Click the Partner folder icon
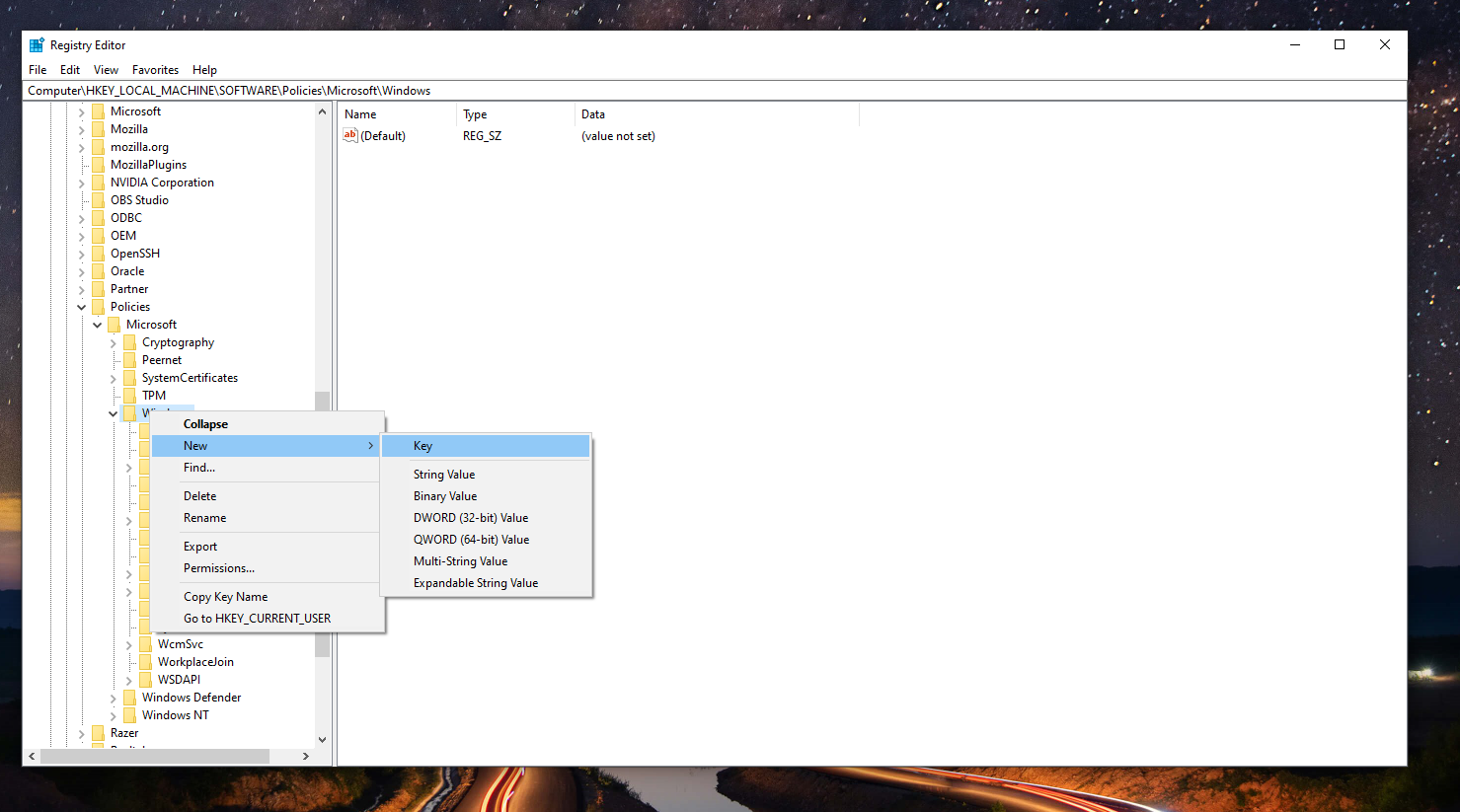1460x812 pixels. [x=98, y=289]
